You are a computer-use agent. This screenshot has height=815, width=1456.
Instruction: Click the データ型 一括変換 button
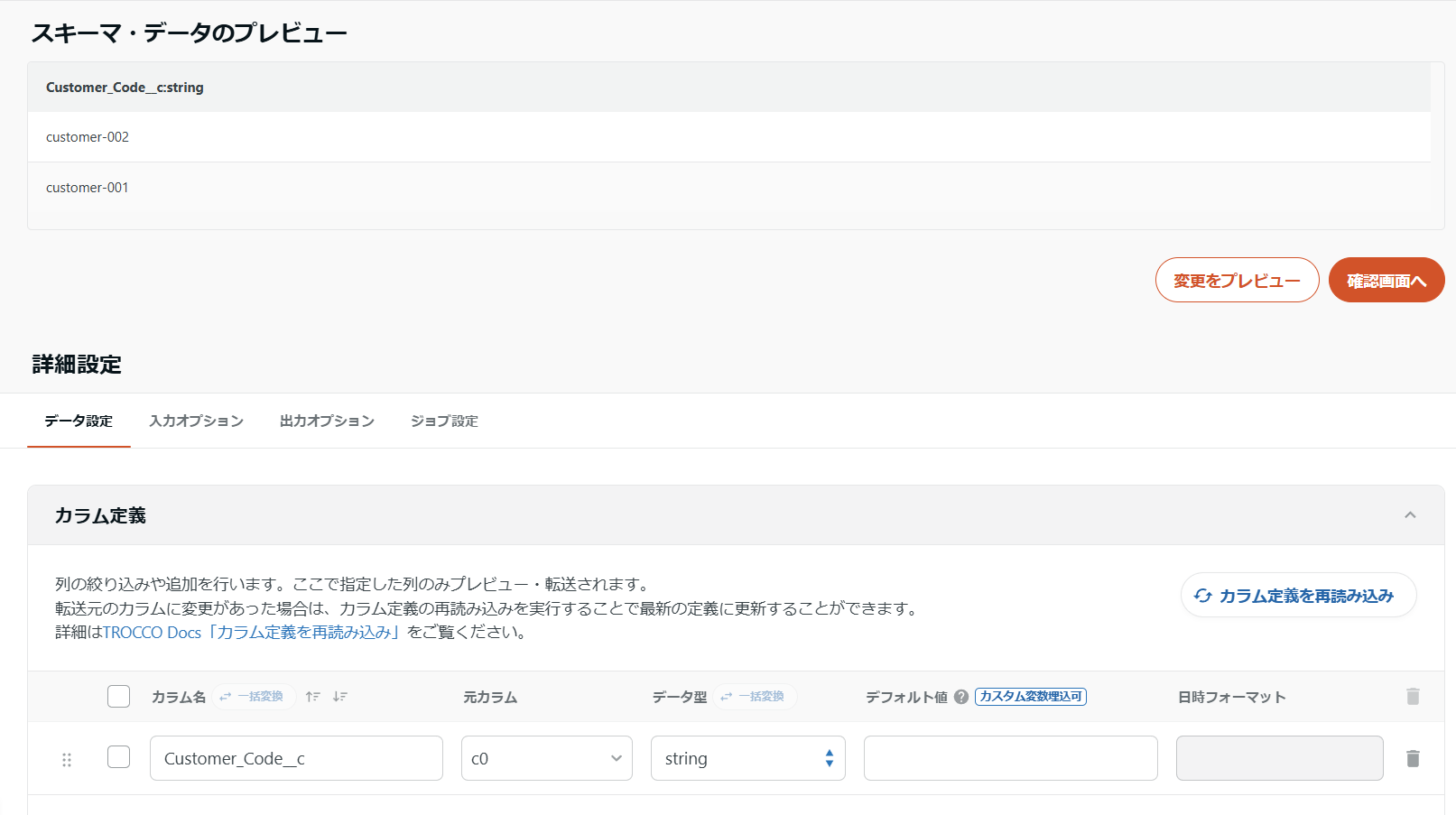click(x=755, y=697)
